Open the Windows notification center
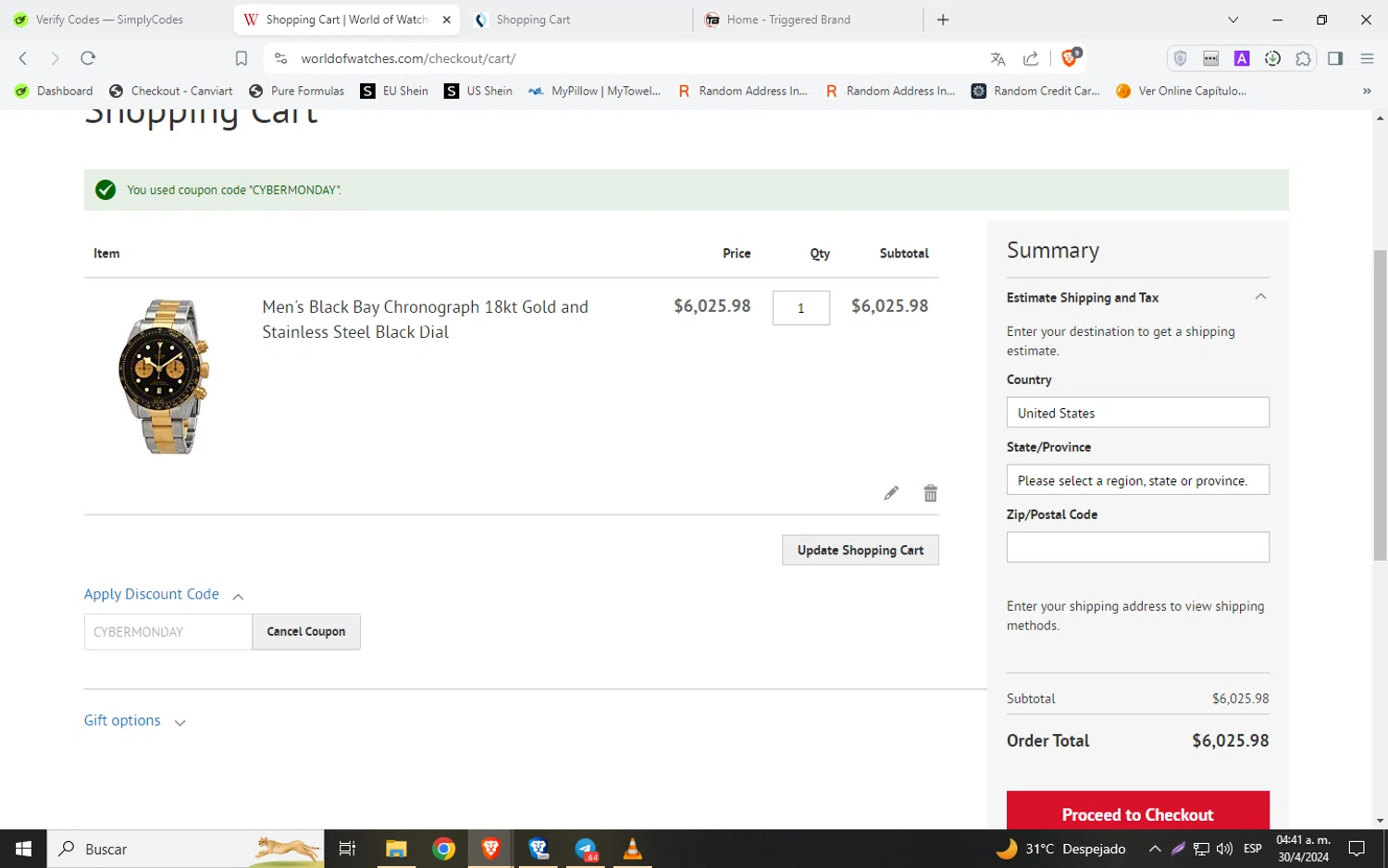Viewport: 1388px width, 868px height. [x=1357, y=849]
